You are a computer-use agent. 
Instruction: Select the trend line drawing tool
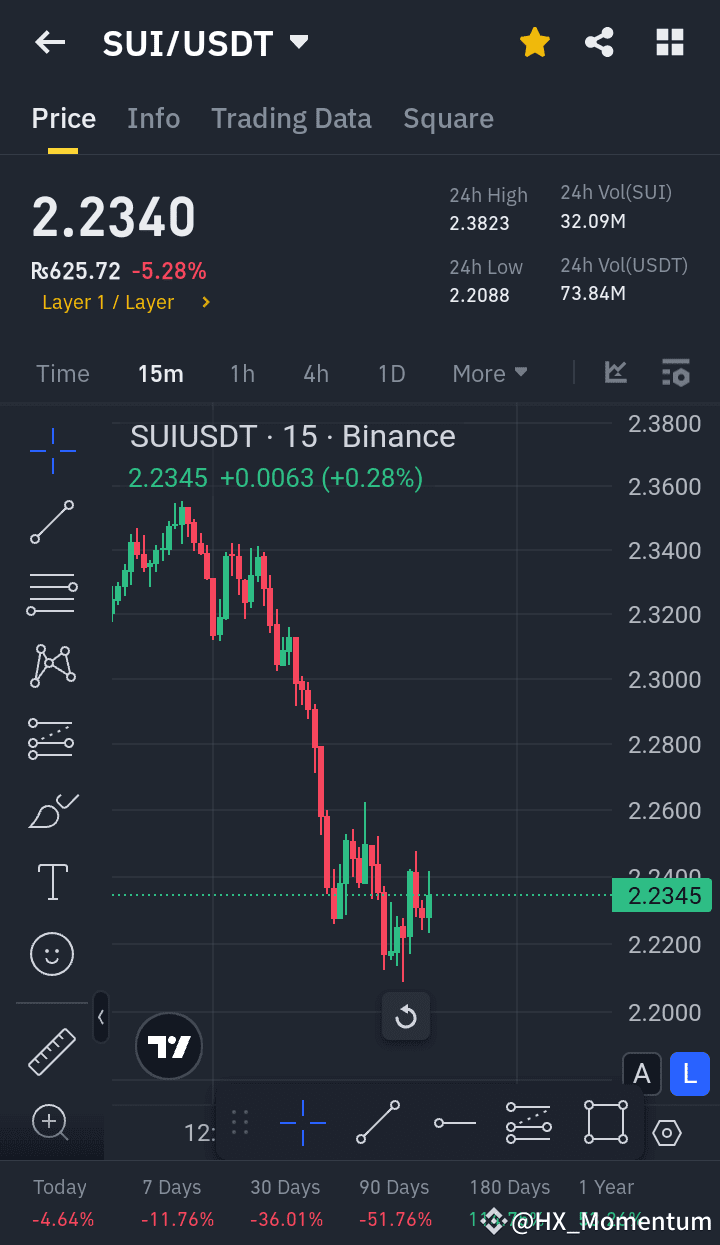[x=51, y=522]
